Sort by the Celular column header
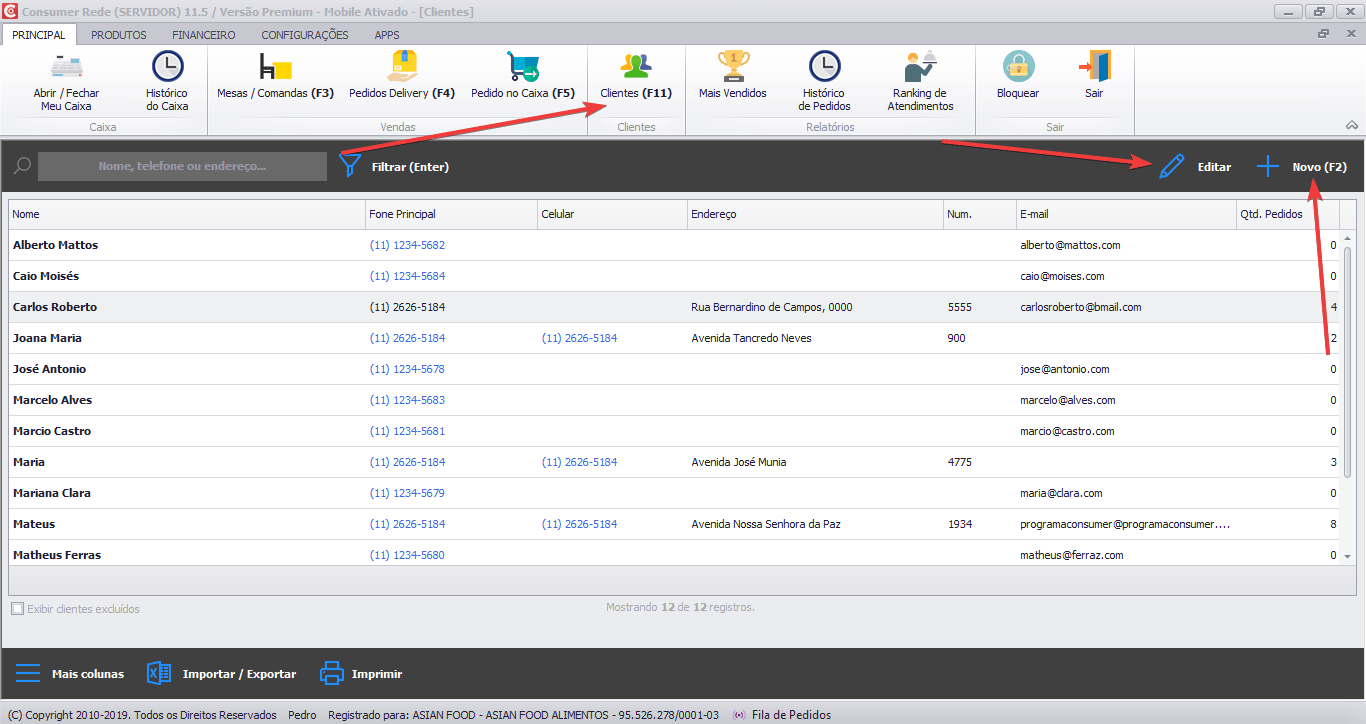Image resolution: width=1366 pixels, height=724 pixels. [x=613, y=214]
